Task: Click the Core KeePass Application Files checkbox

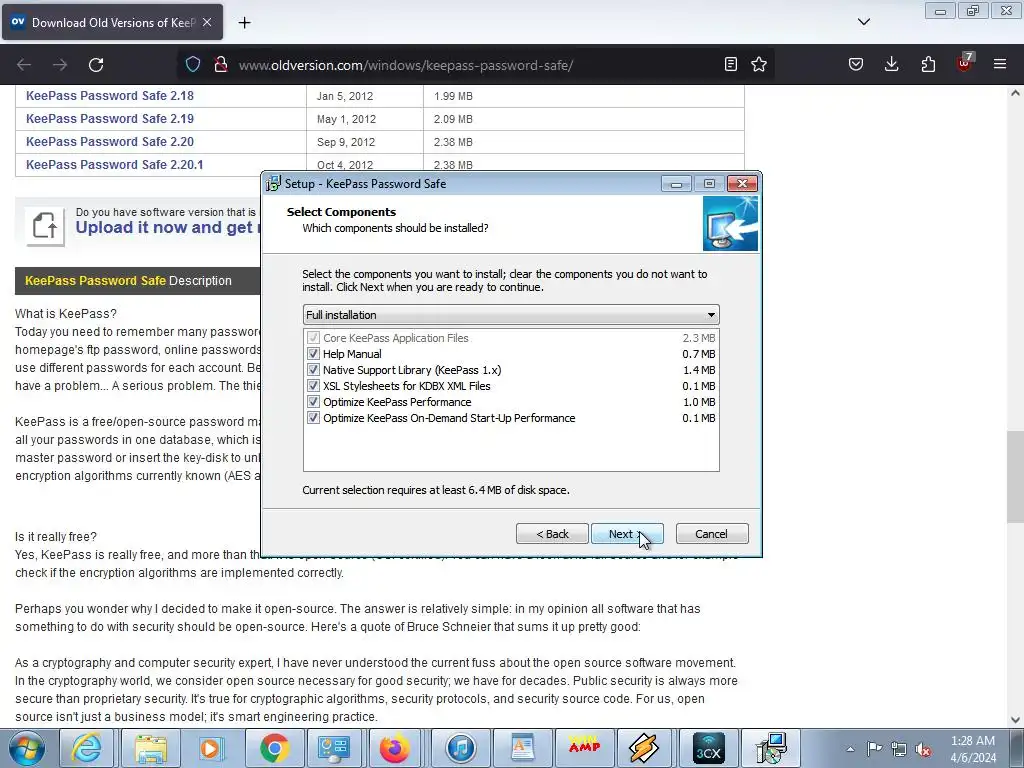Action: coord(313,338)
